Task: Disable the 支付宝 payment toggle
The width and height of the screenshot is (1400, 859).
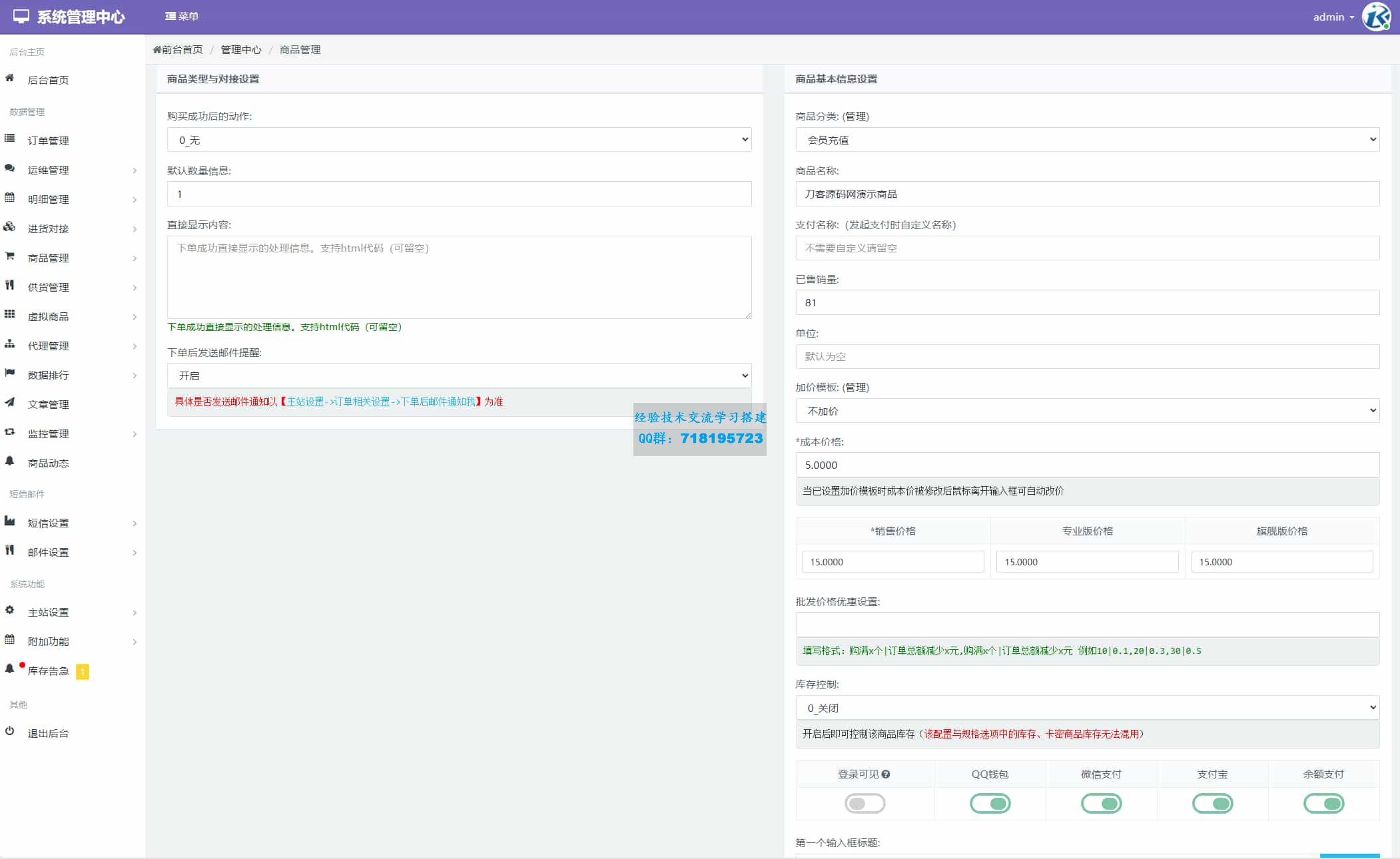Action: click(1212, 804)
